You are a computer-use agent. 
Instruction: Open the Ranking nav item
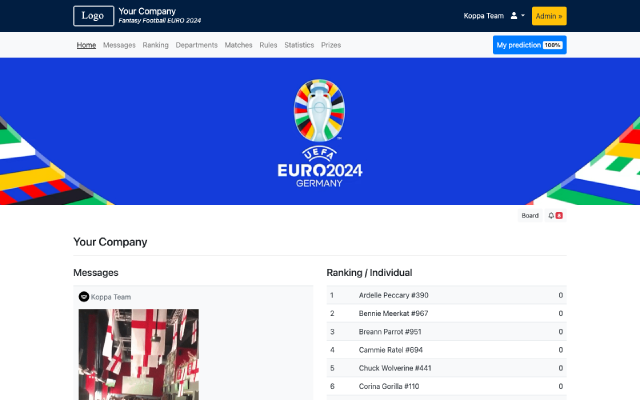coord(156,45)
